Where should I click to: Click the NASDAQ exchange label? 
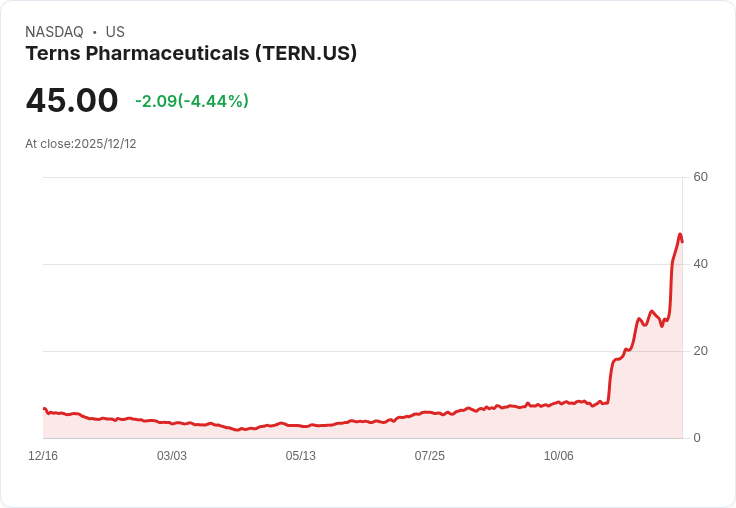point(54,32)
